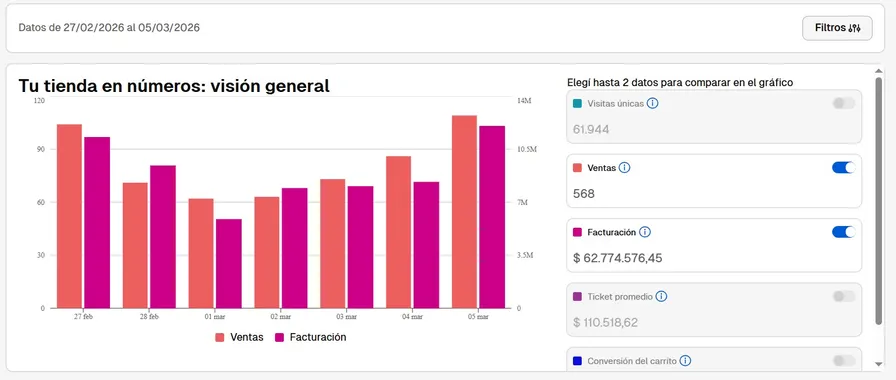Click the value 61.944

(x=591, y=130)
